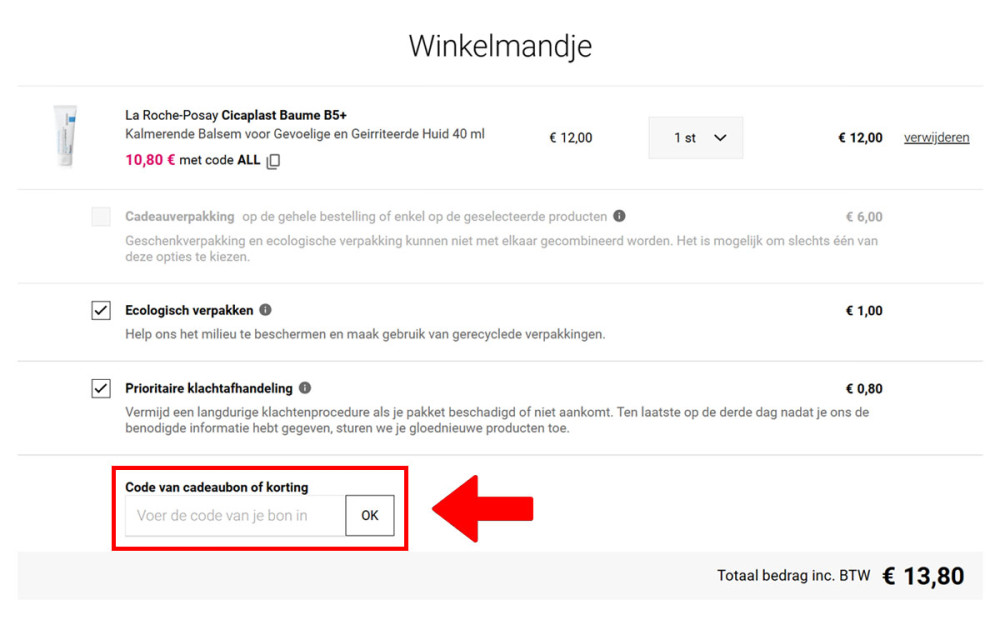
Task: Copy the ALL discount code icon
Action: click(273, 161)
